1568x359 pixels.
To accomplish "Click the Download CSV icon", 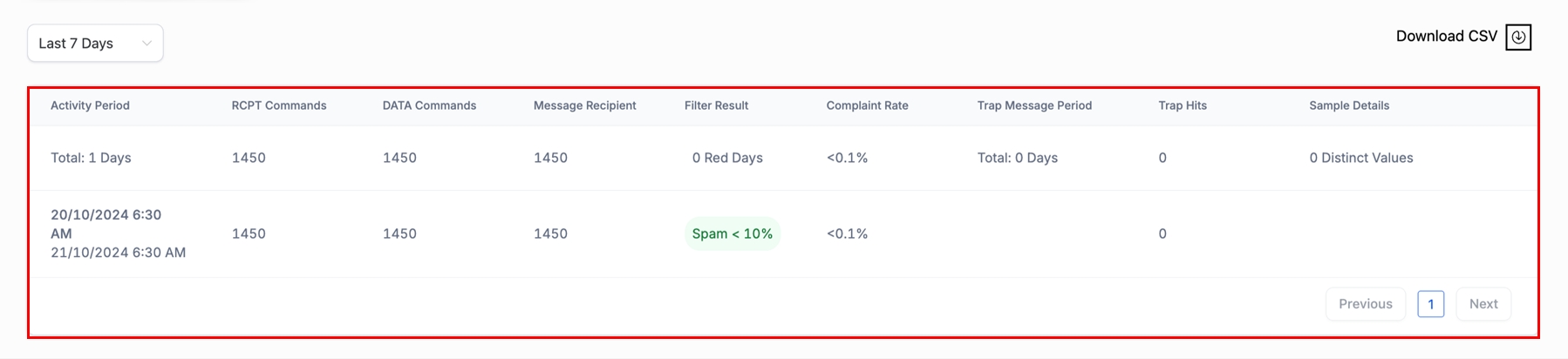I will pyautogui.click(x=1518, y=37).
